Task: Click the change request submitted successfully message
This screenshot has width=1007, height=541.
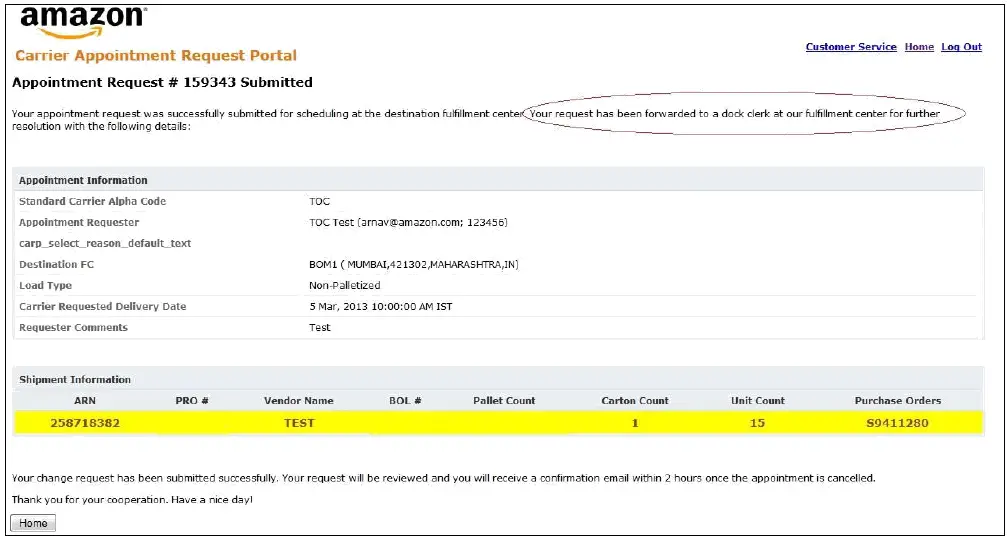Action: tap(443, 478)
